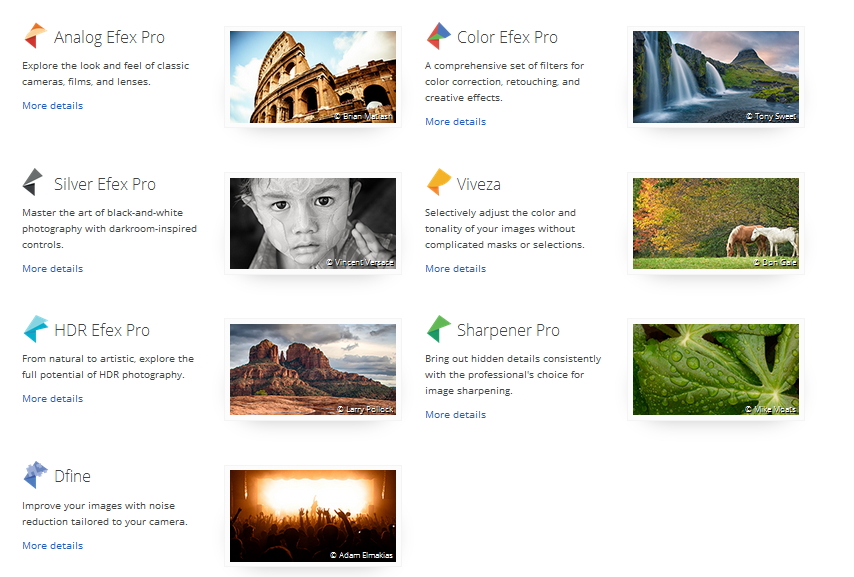
Task: Open the waterfall landscape thumbnail
Action: click(x=716, y=77)
